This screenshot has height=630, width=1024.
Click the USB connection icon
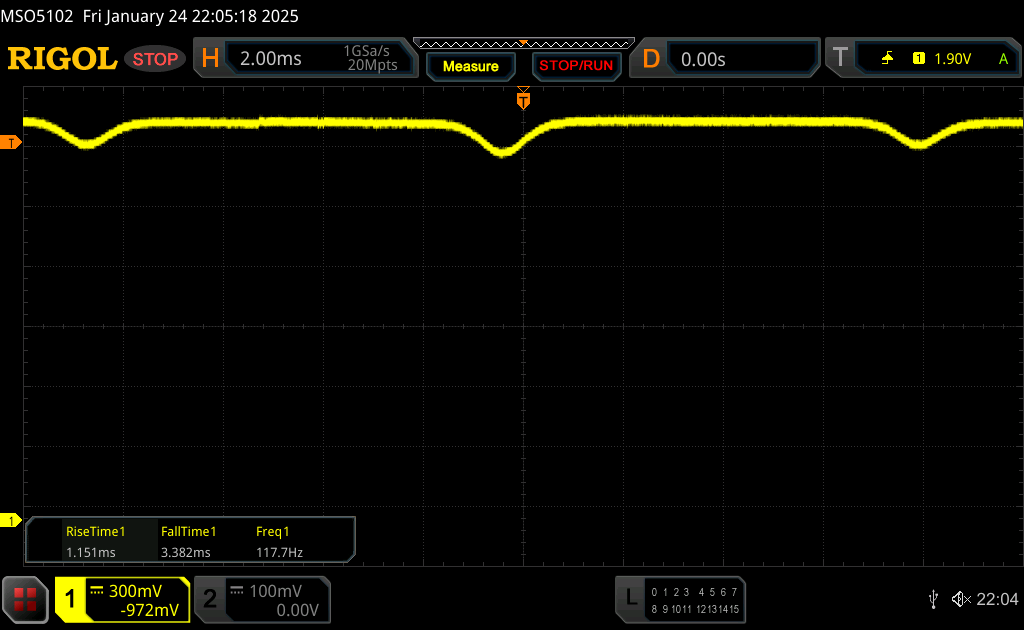click(x=934, y=599)
